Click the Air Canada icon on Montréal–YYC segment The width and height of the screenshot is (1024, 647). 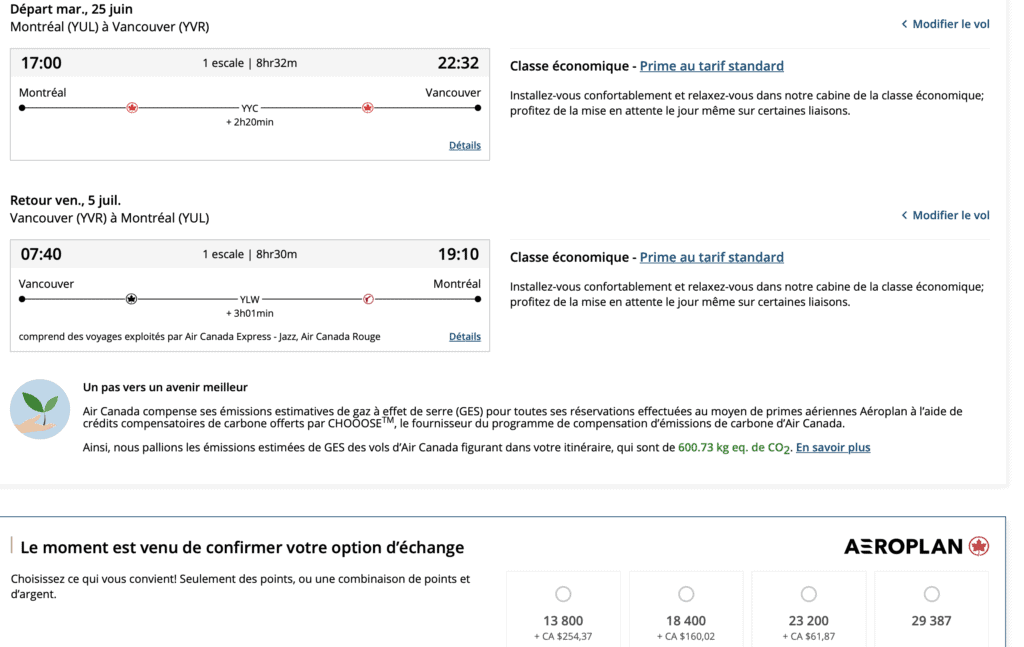click(132, 107)
